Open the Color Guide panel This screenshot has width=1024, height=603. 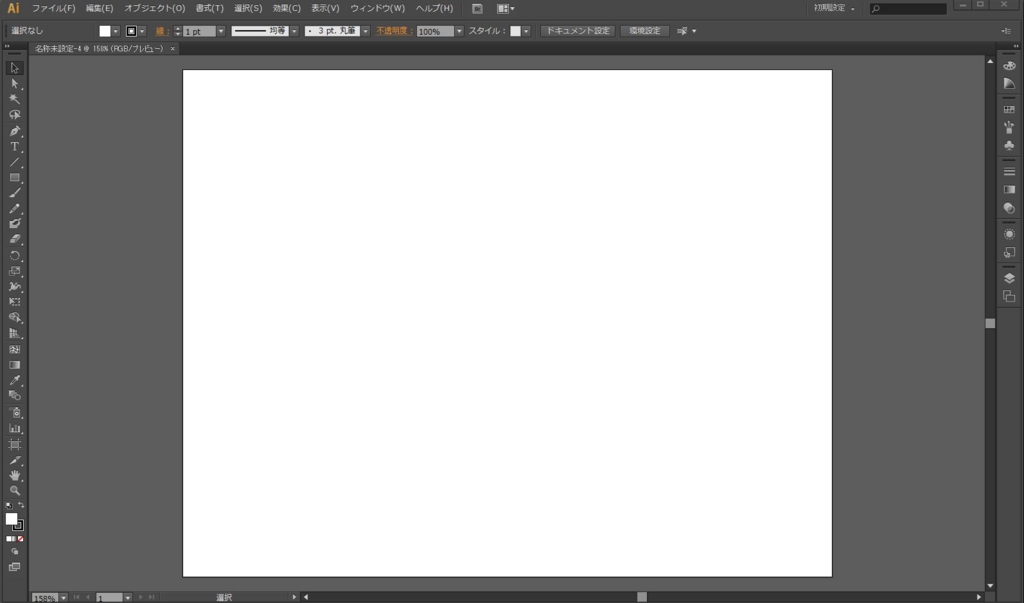[1009, 84]
